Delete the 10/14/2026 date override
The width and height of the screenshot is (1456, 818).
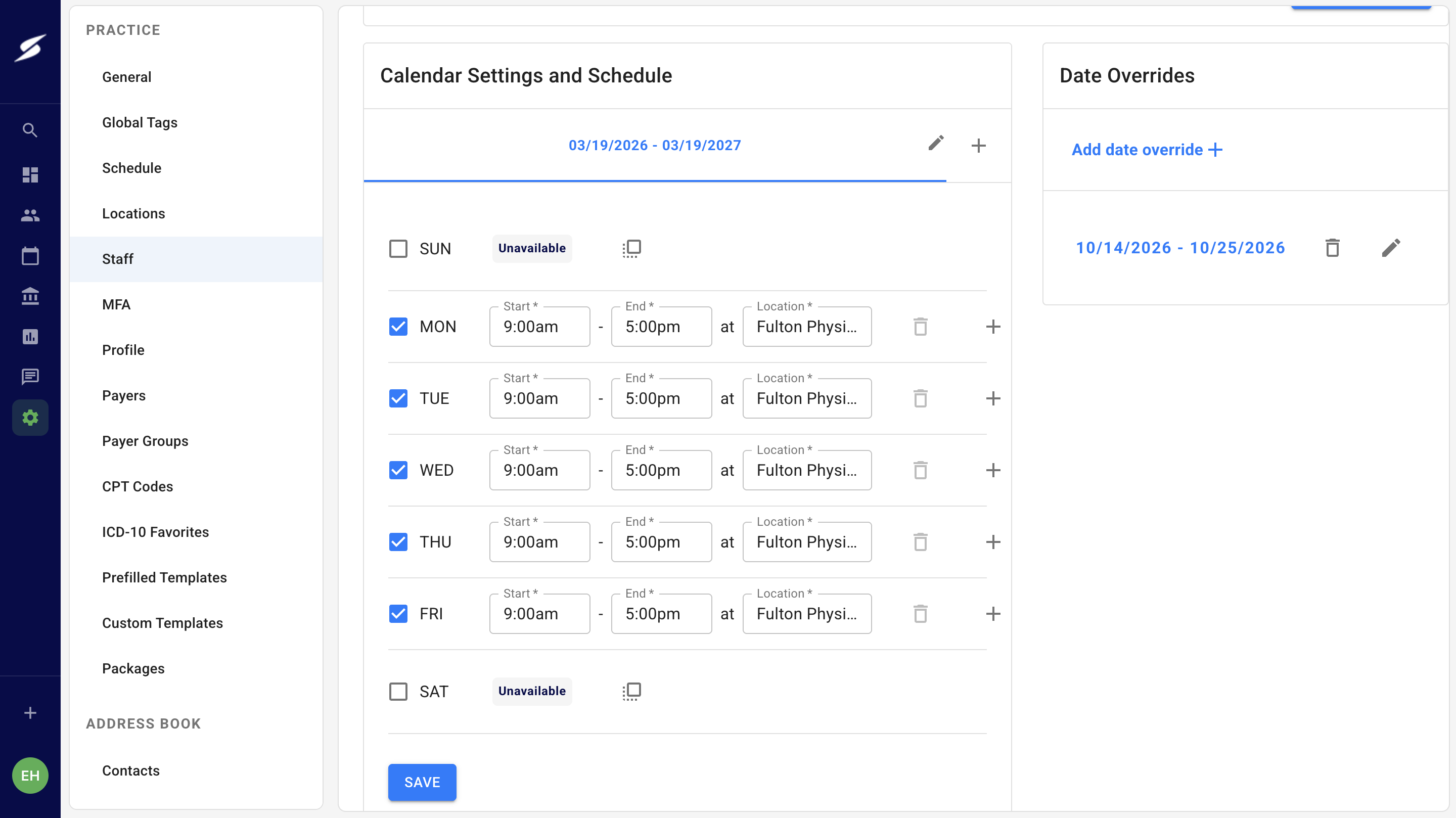[x=1332, y=248]
